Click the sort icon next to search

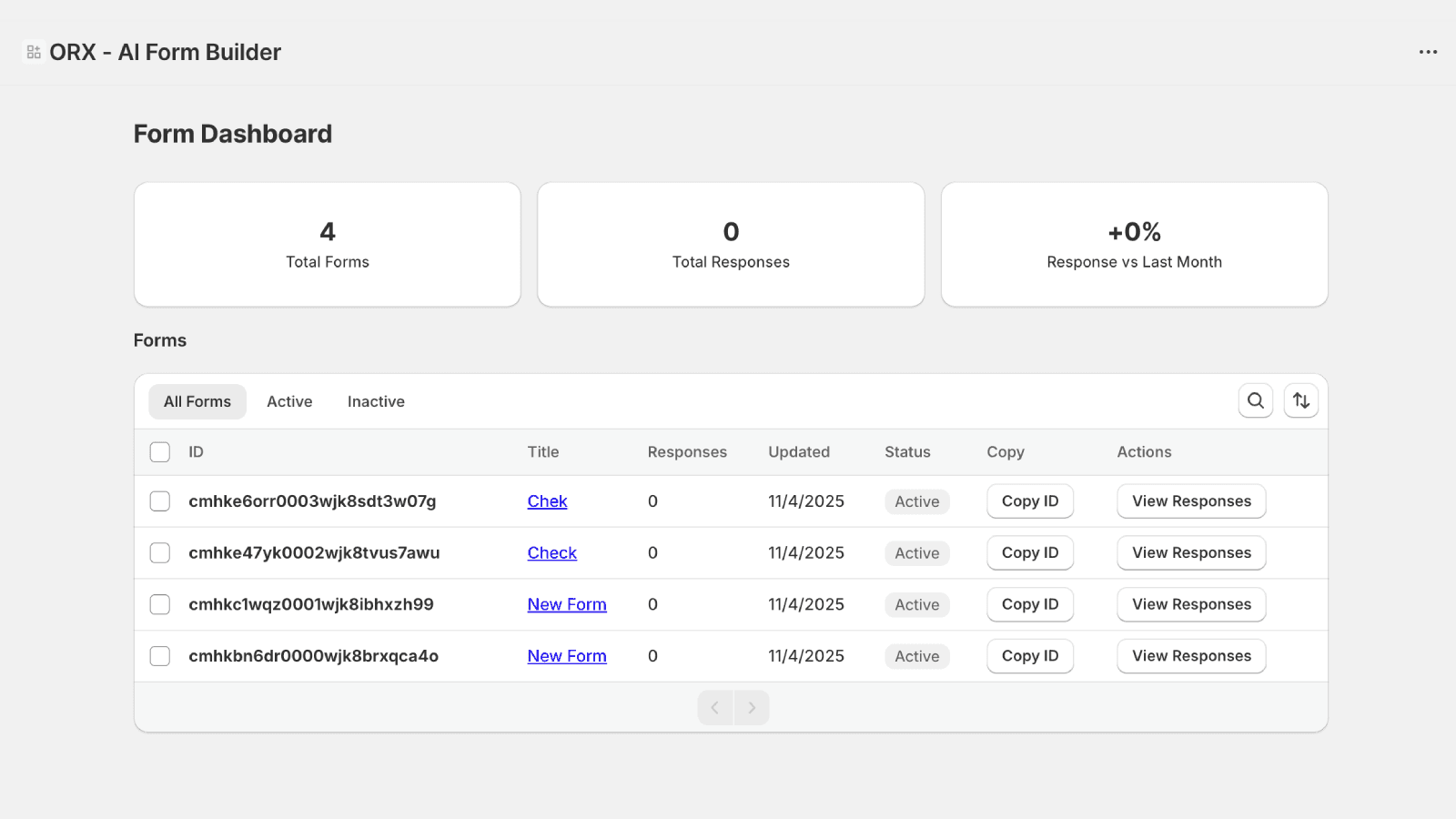click(x=1300, y=400)
